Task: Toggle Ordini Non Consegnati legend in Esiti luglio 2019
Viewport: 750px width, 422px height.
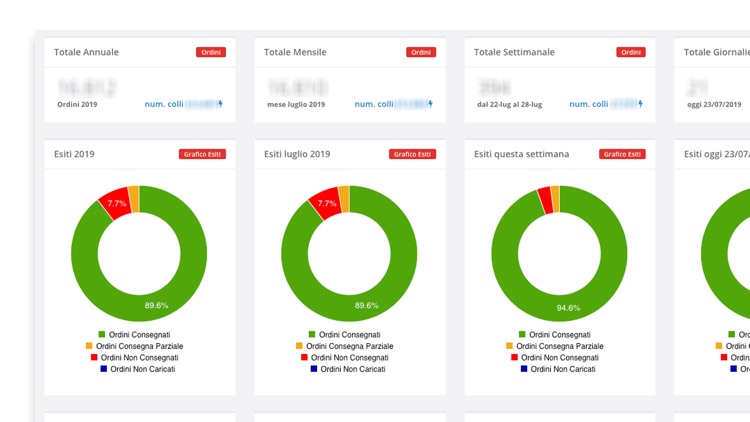Action: 345,357
